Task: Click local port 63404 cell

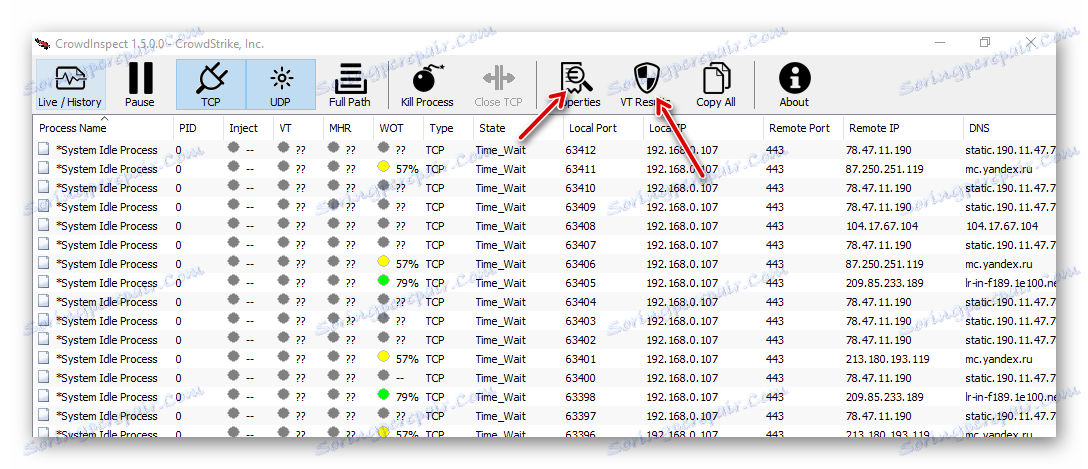Action: [x=581, y=302]
